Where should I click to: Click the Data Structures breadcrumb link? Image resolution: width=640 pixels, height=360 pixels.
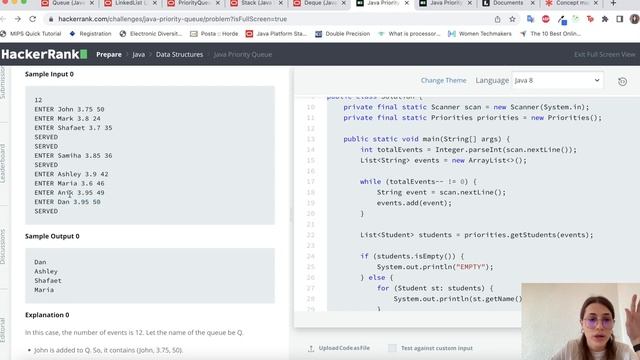pyautogui.click(x=179, y=54)
